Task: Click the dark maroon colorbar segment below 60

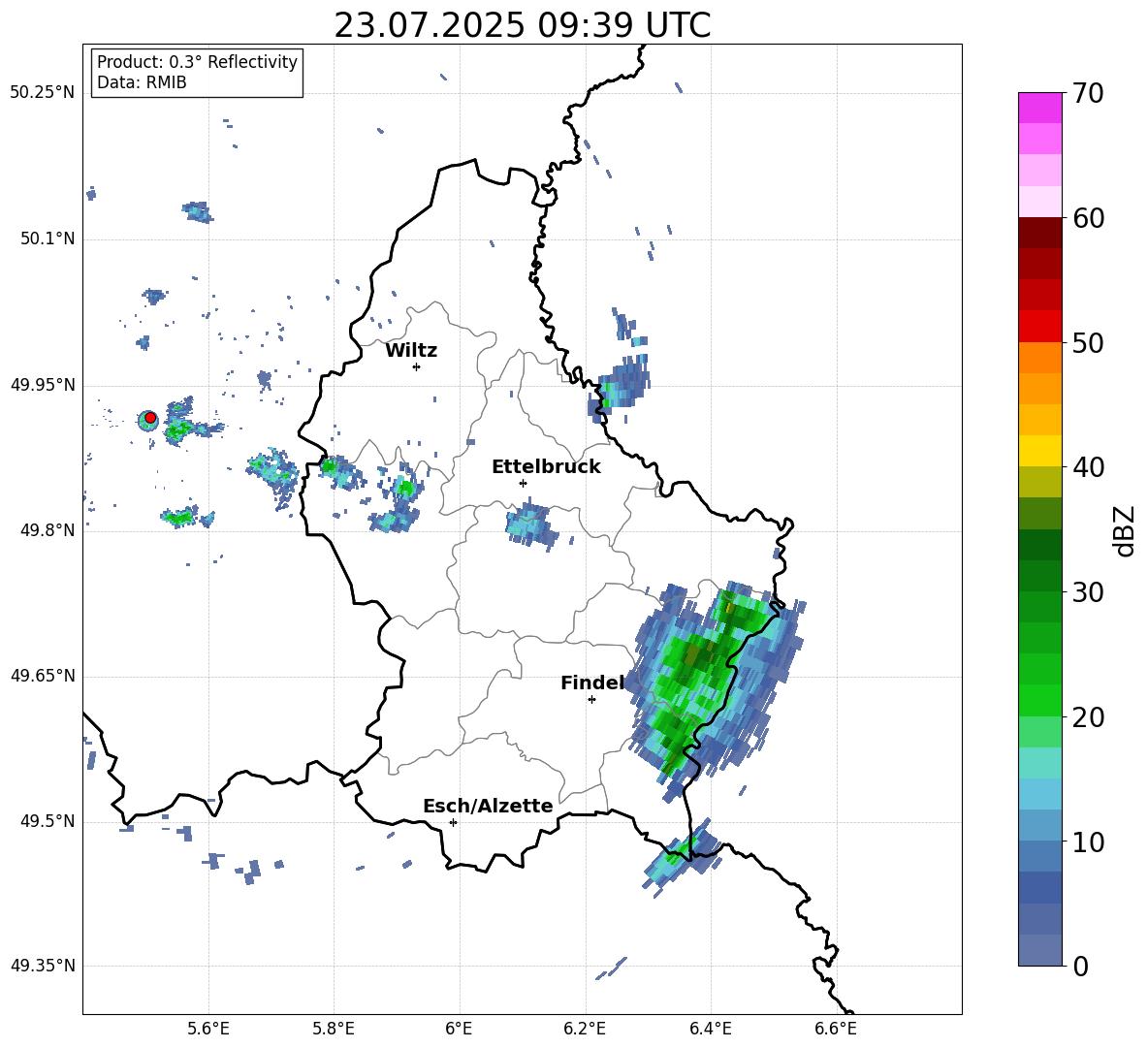Action: point(1039,232)
